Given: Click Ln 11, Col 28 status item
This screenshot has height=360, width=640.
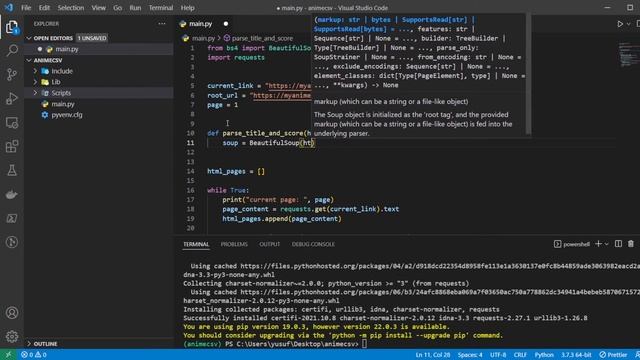Looking at the screenshot, I should click(433, 355).
